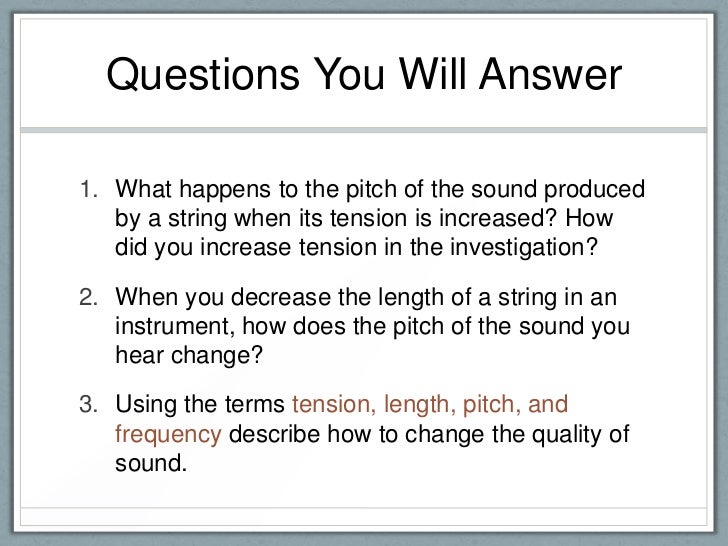Click the line 'What happens to the pitch'
The height and width of the screenshot is (546, 728).
tap(380, 190)
